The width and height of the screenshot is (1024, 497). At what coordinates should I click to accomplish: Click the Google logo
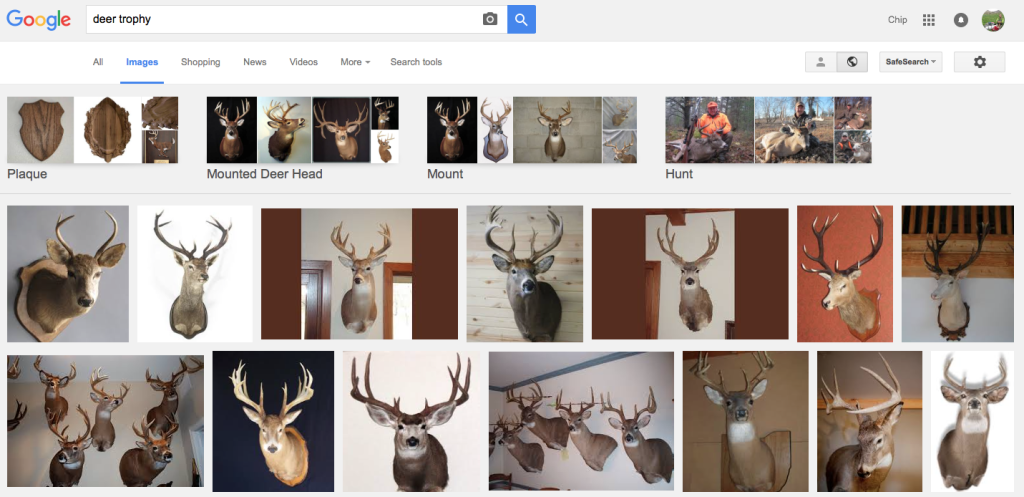(x=39, y=19)
